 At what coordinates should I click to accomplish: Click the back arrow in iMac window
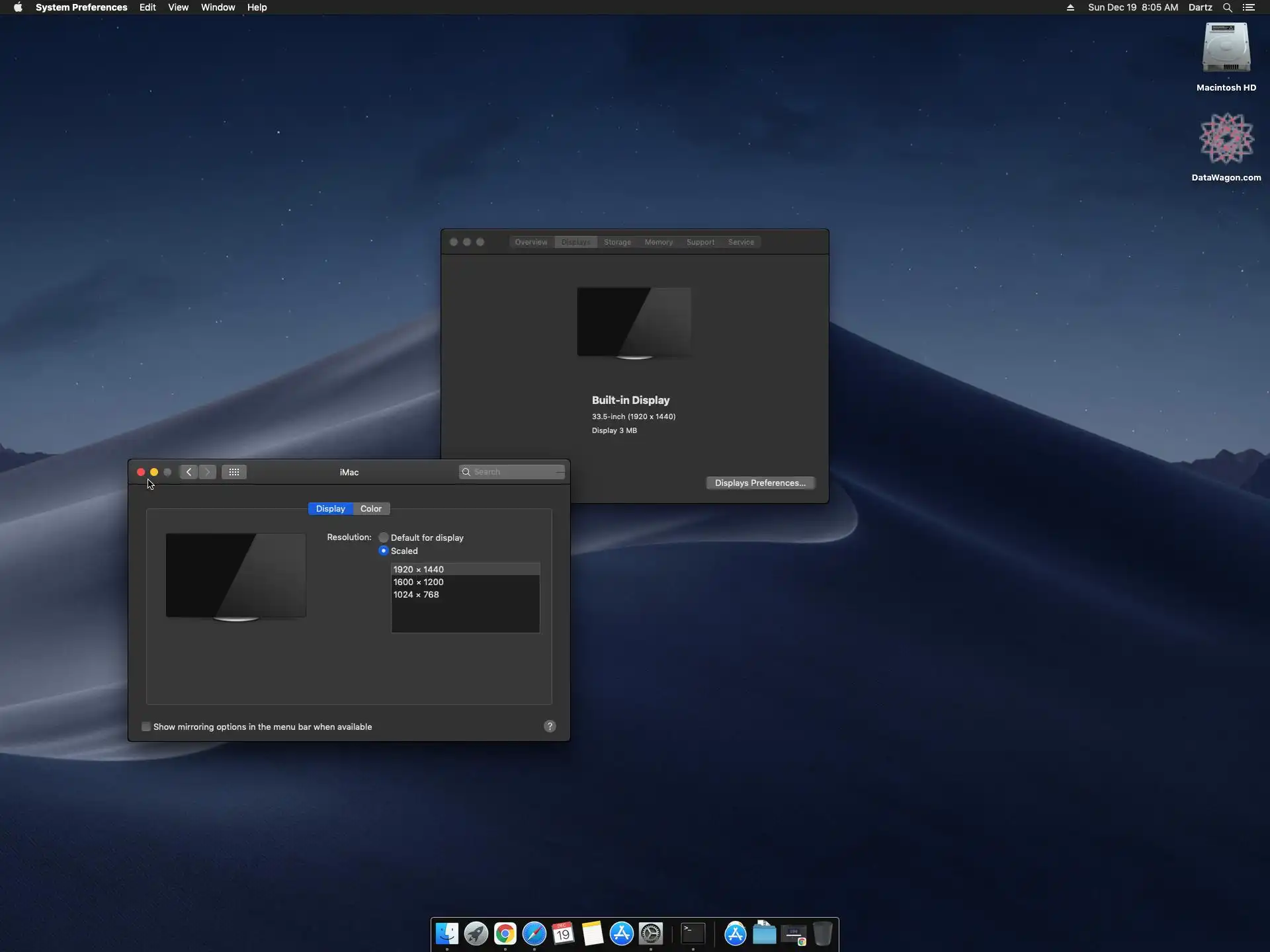pyautogui.click(x=189, y=472)
